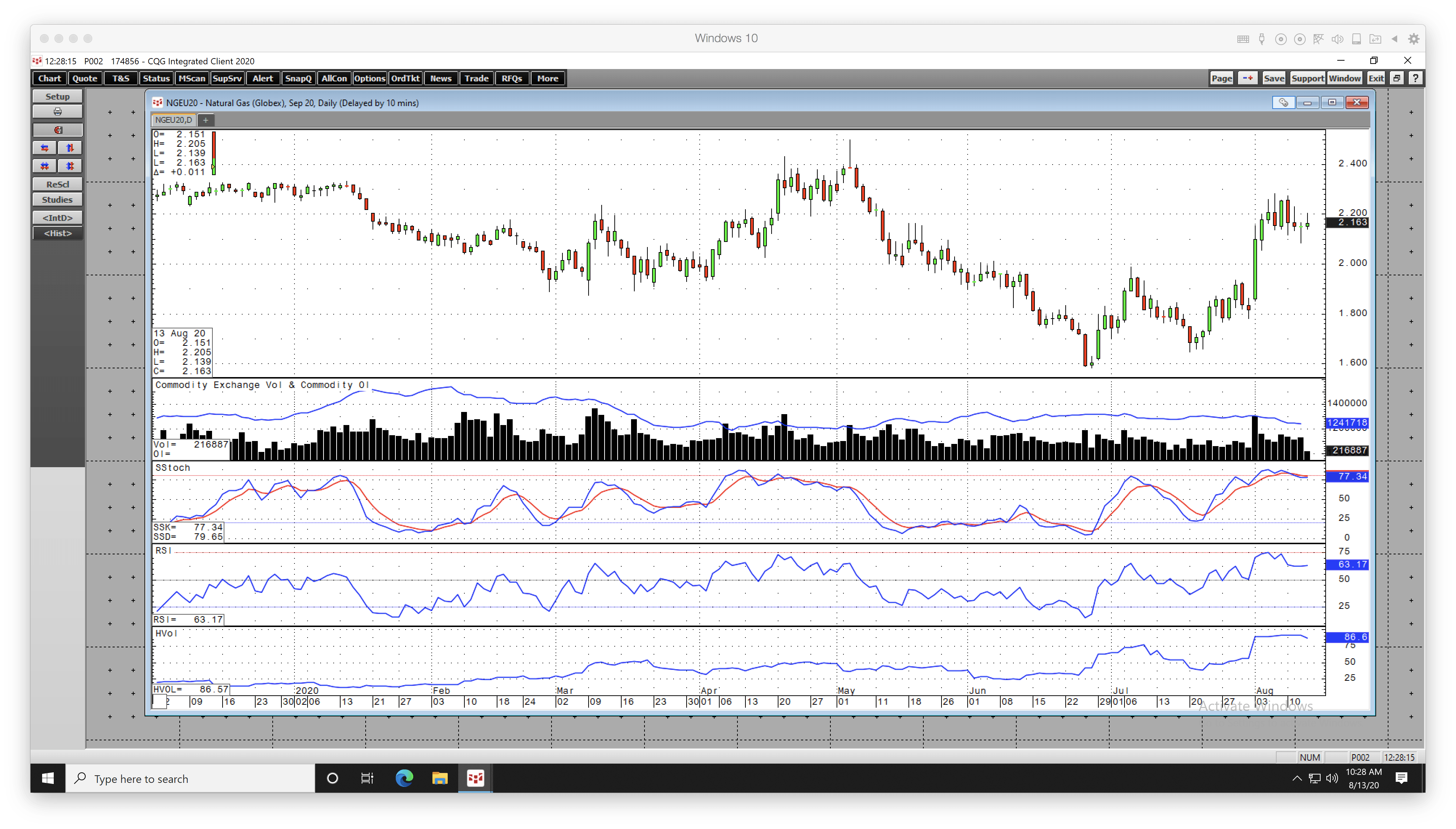Viewport: 1456px width, 829px height.
Task: Click the VM sound icon
Action: point(1337,39)
